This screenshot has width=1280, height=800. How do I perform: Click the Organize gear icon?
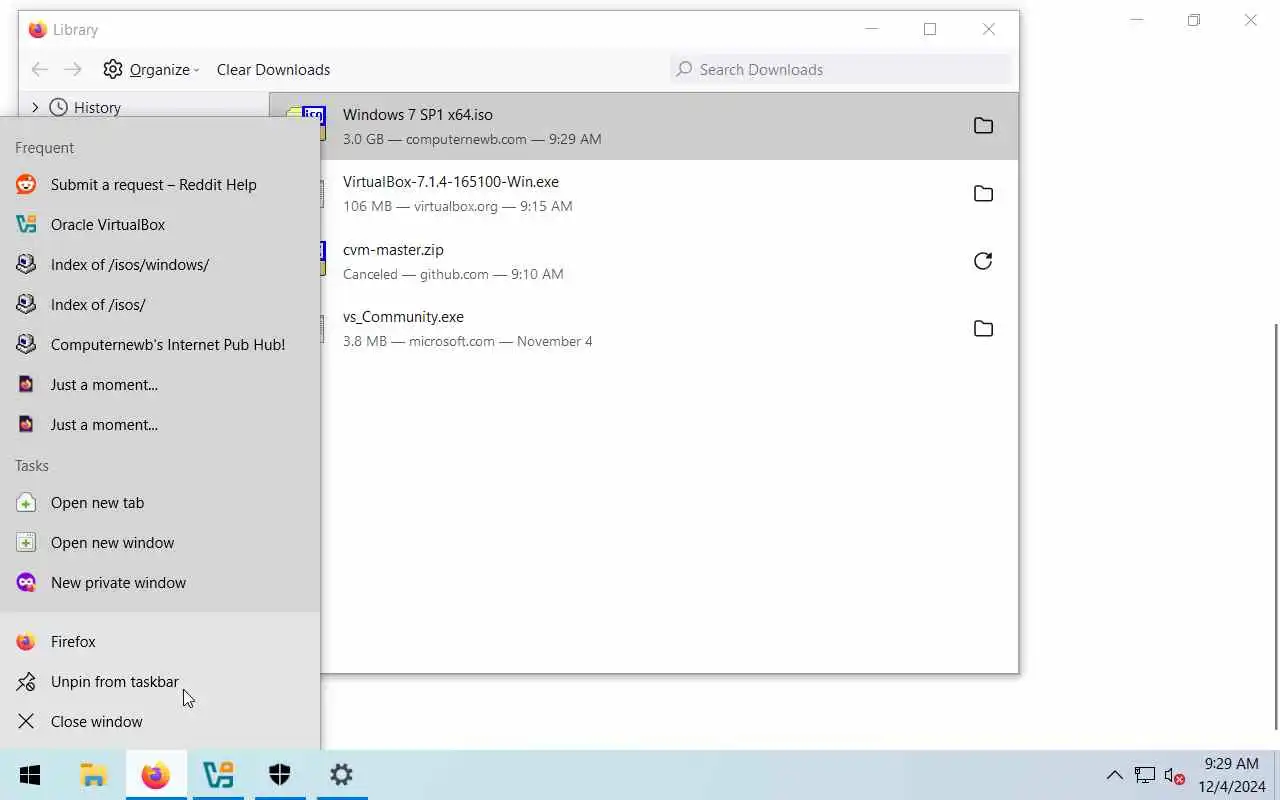(x=113, y=69)
